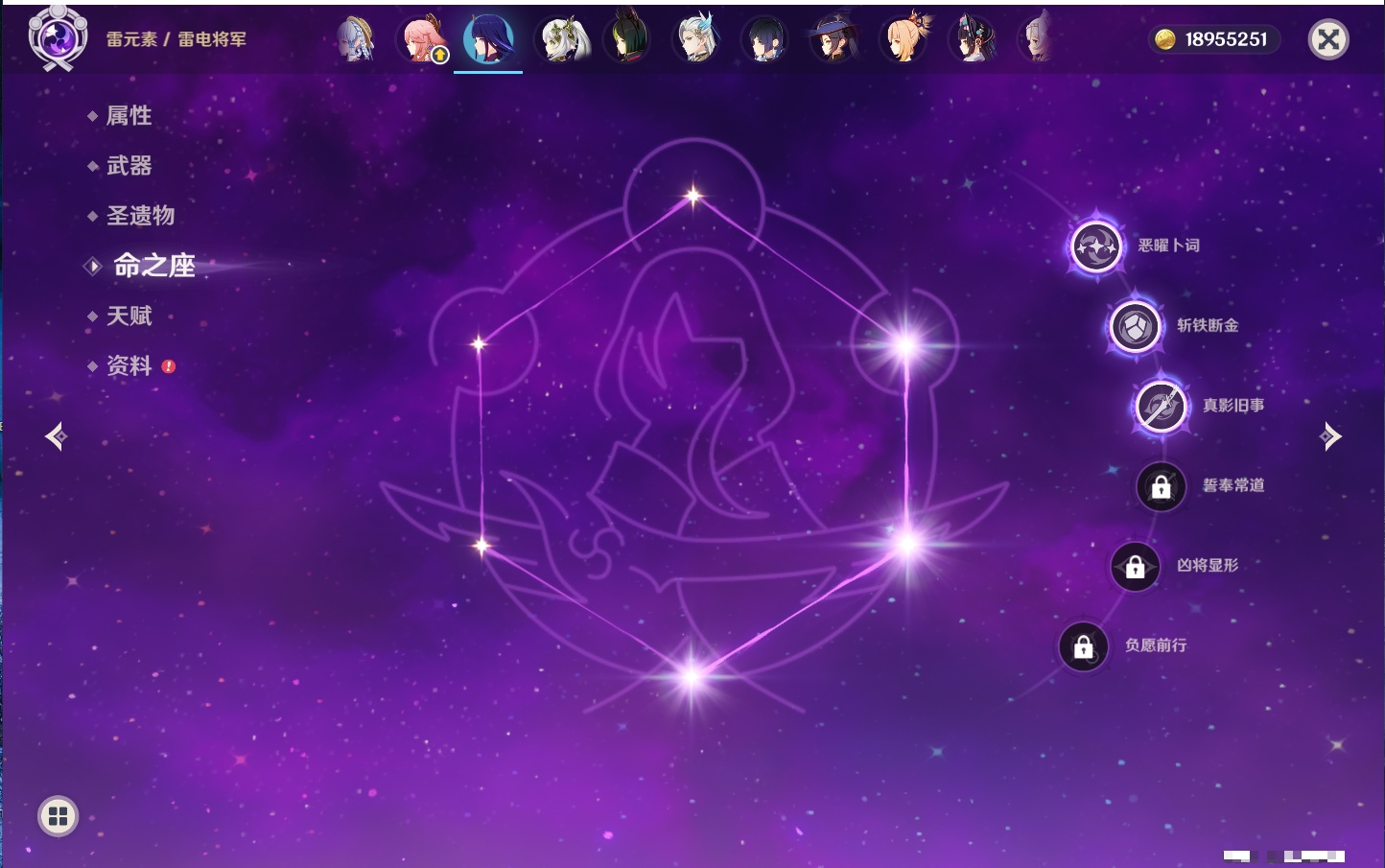
Task: Open the 武器 weapon page
Action: 129,166
